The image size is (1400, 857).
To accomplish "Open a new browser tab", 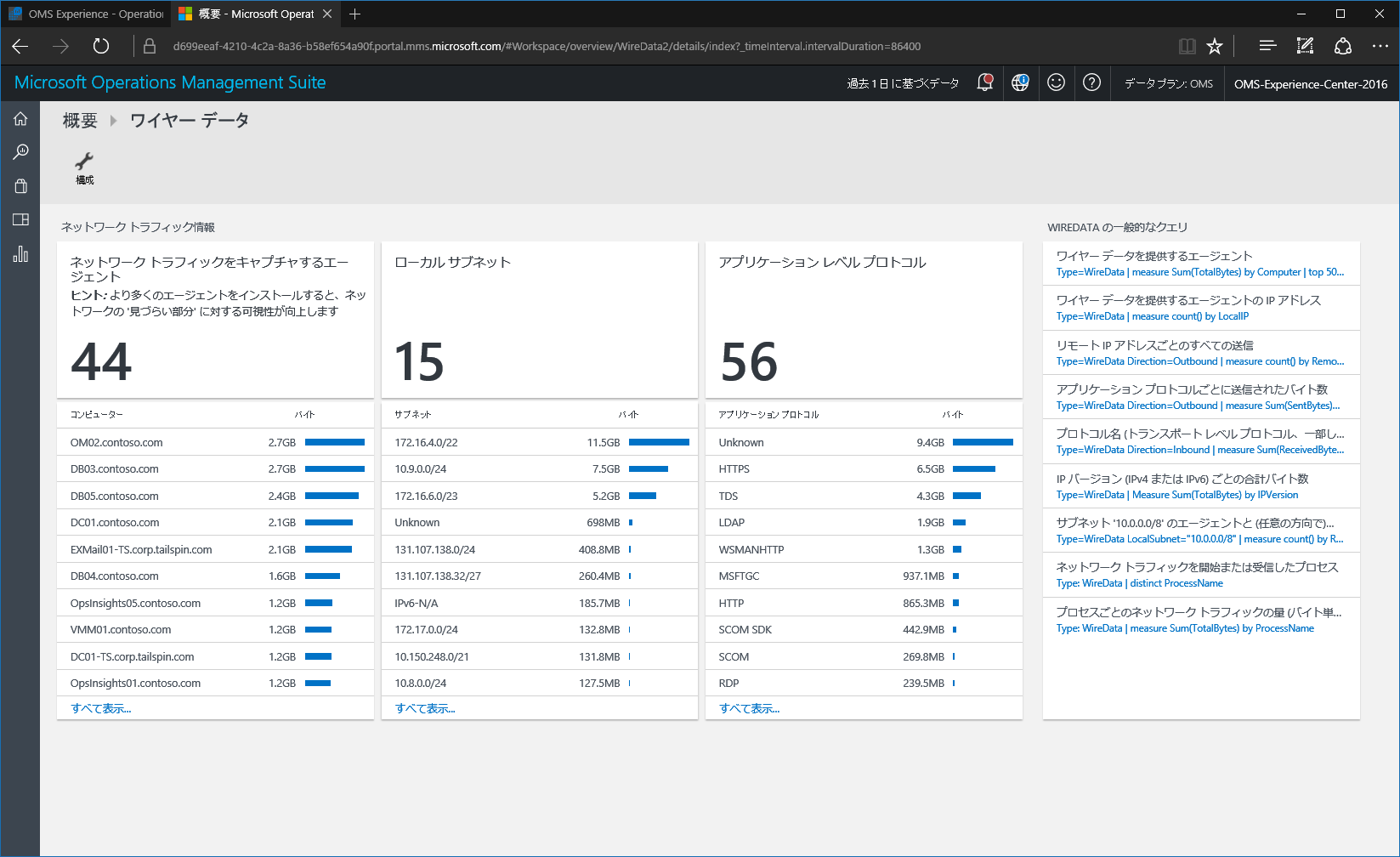I will [355, 14].
